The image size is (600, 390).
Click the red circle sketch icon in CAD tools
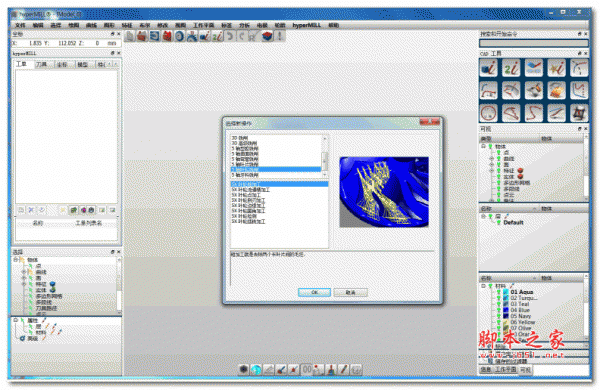coord(488,113)
